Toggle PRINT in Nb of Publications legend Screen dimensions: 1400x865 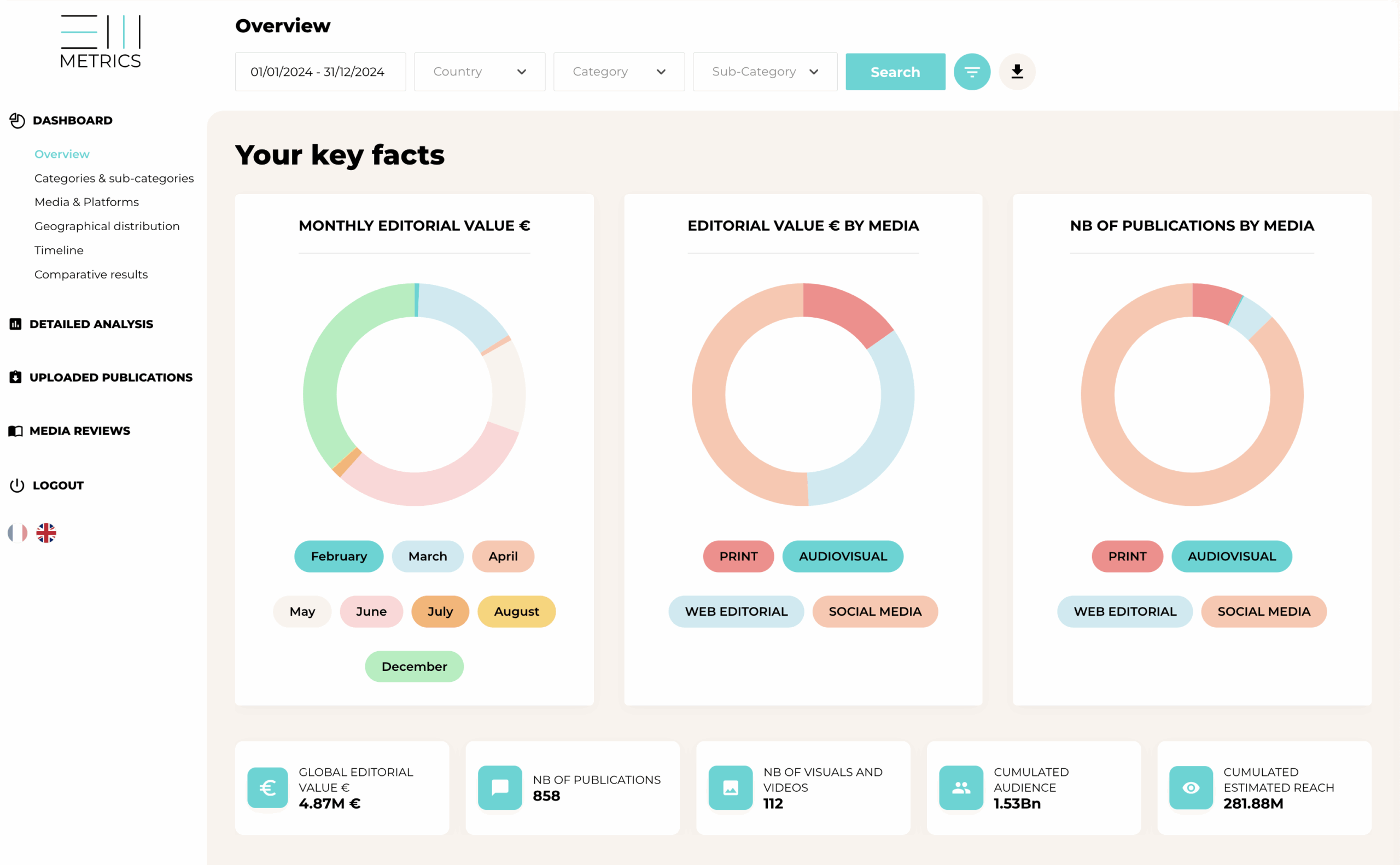(x=1127, y=556)
